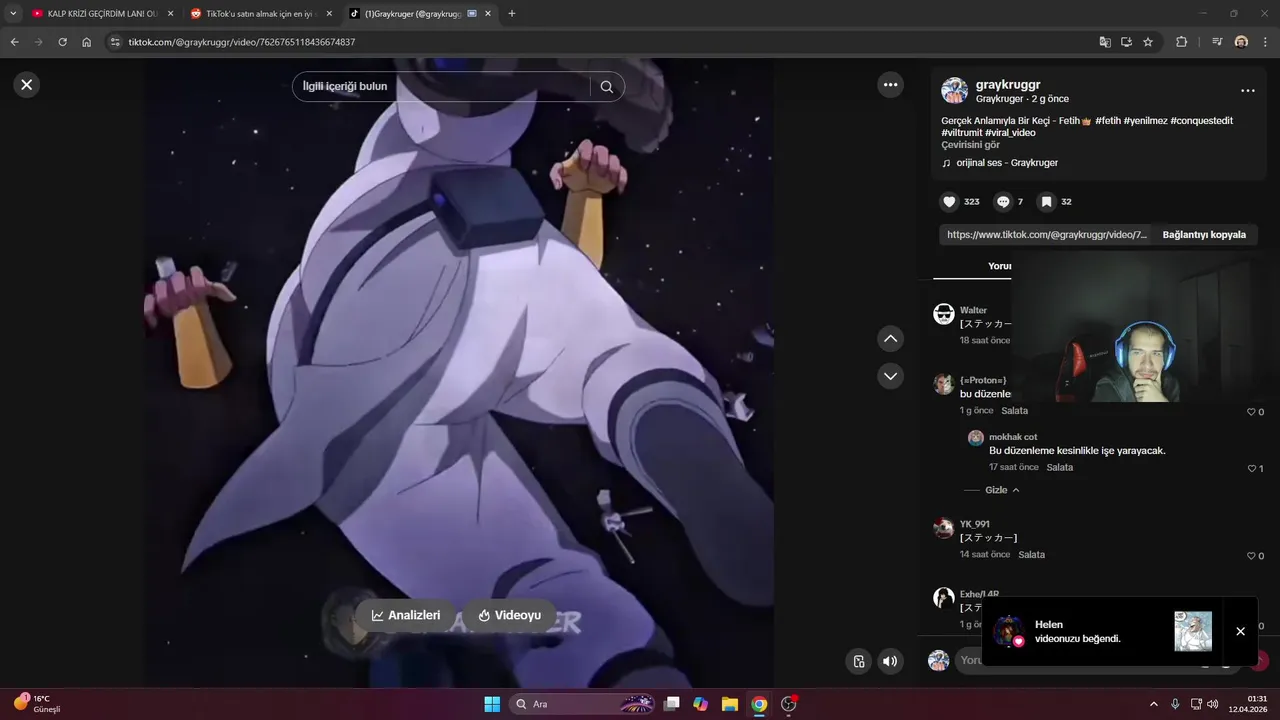The image size is (1280, 720).
Task: Go back in browser history
Action: [15, 42]
